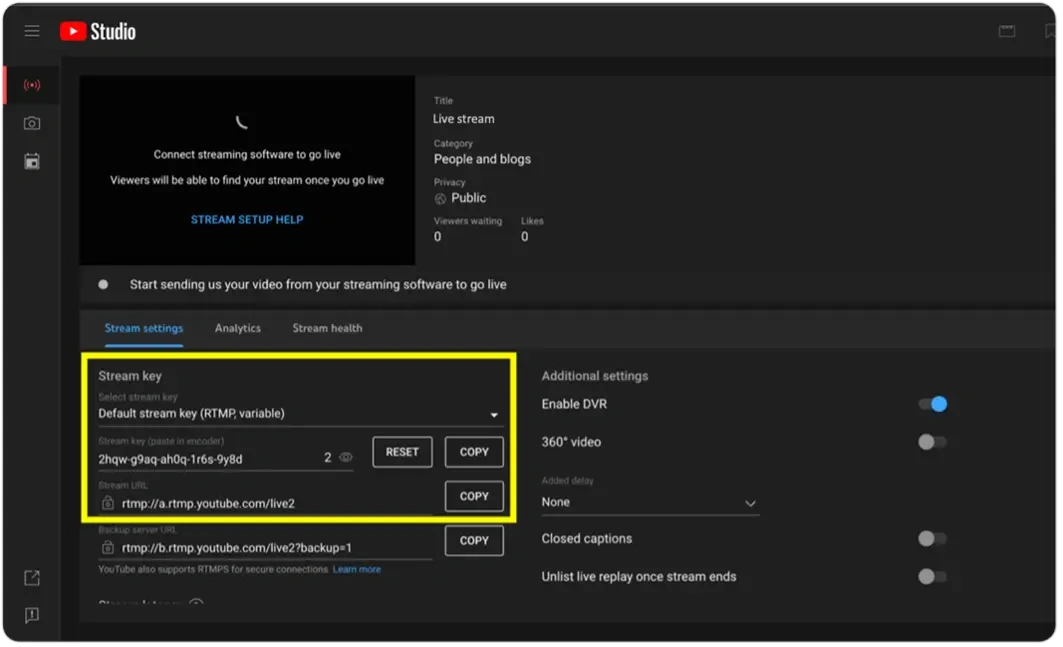Switch to the Stream settings tab
The height and width of the screenshot is (647, 1063).
(x=144, y=328)
